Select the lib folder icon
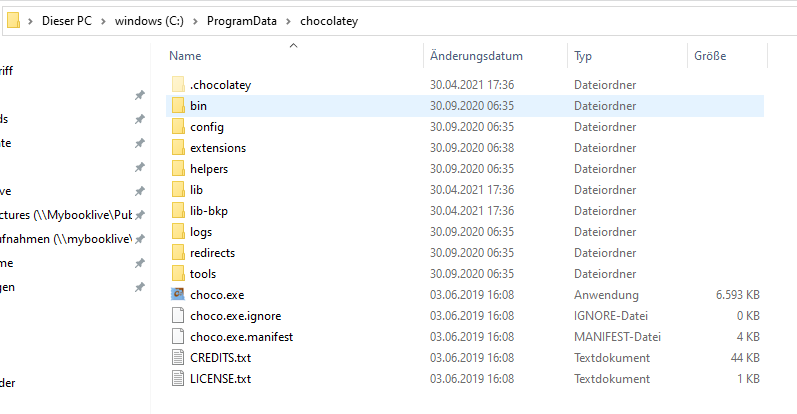Viewport: 797px width, 414px height. 178,190
